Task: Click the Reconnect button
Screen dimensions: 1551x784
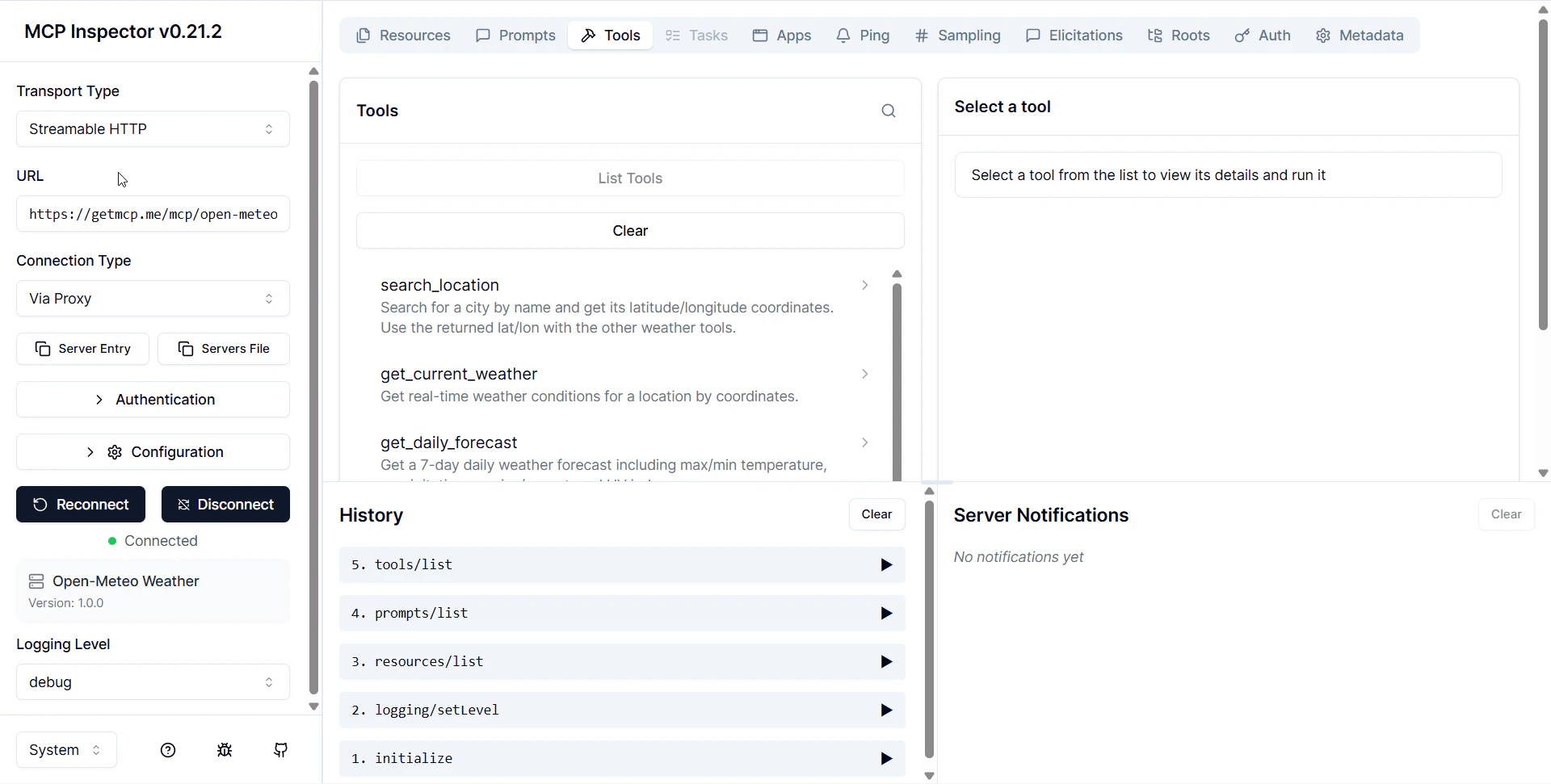Action: (81, 505)
